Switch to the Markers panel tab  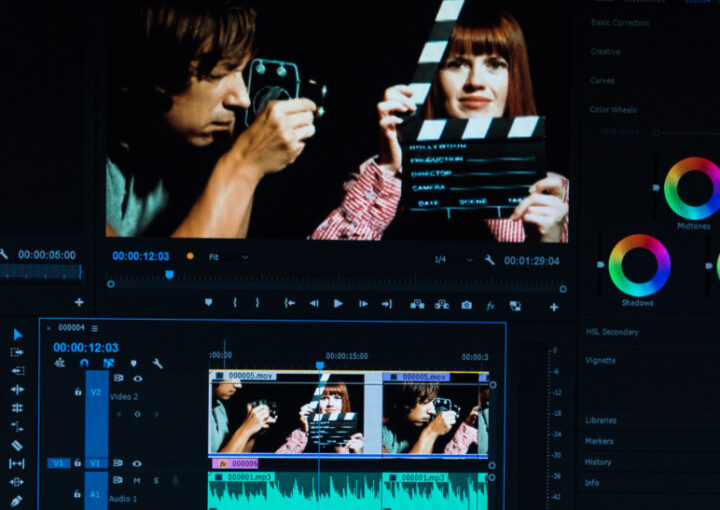click(599, 441)
